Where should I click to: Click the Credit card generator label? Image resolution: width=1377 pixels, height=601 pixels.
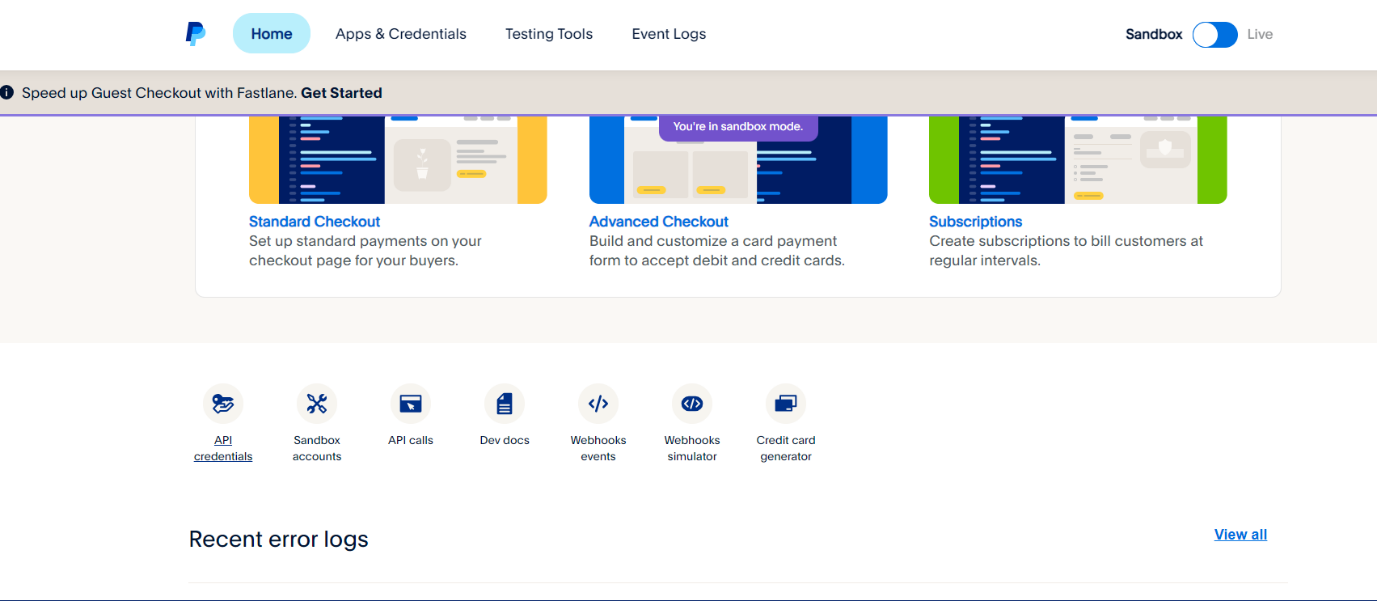(x=786, y=448)
